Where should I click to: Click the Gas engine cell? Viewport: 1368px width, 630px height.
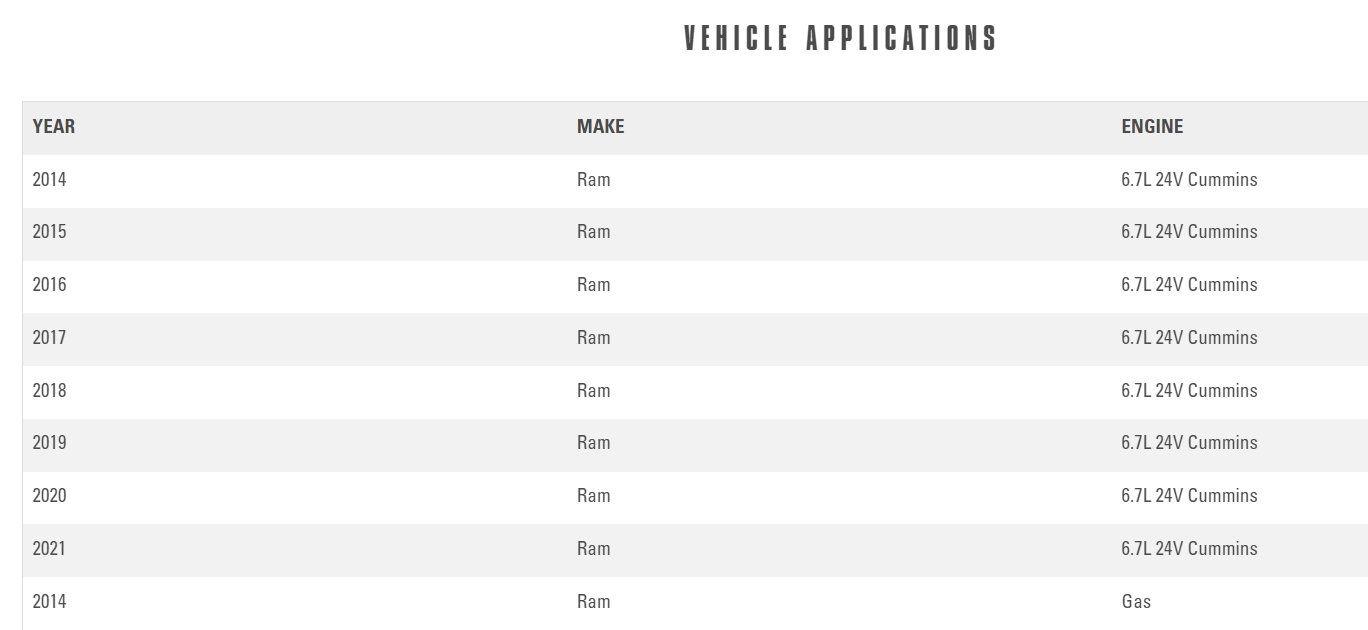tap(1136, 602)
